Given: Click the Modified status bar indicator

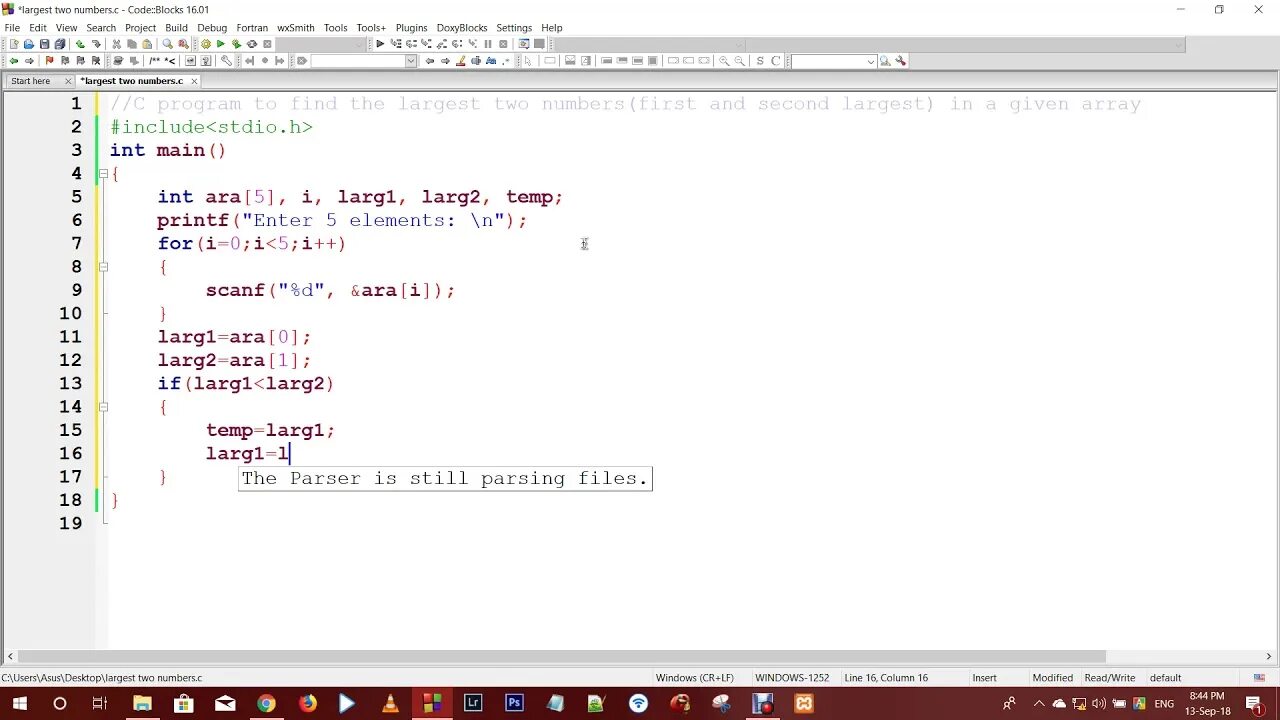Looking at the screenshot, I should pos(1052,677).
